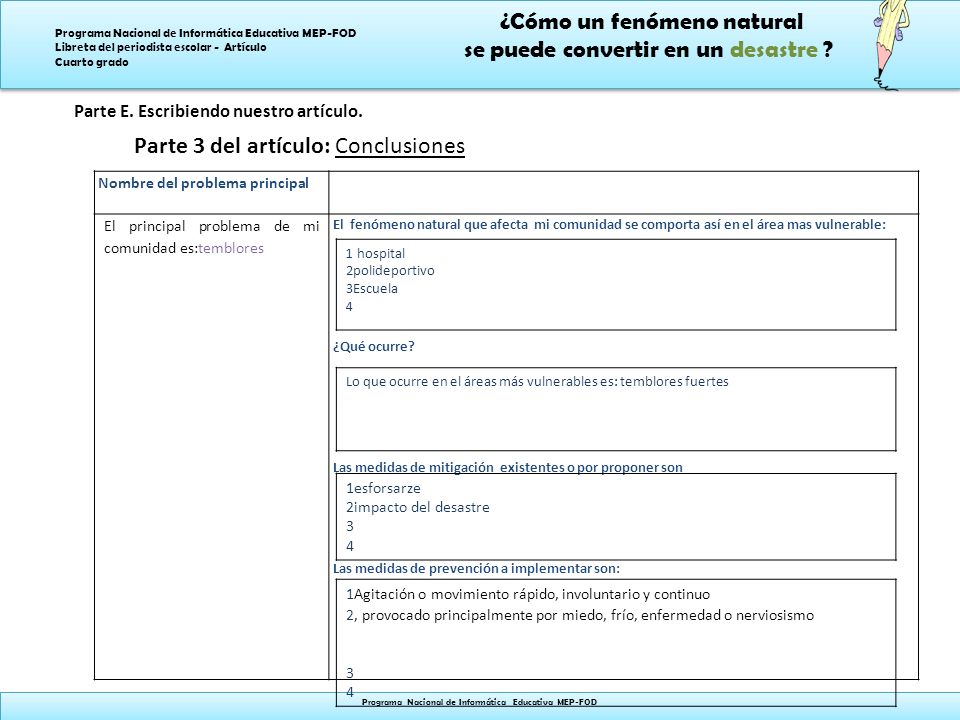
Task: Click the line '1esforsarze'
Action: (383, 489)
